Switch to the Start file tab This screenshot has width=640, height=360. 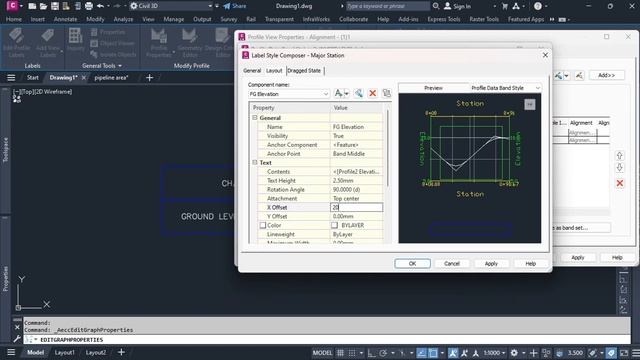(x=33, y=78)
